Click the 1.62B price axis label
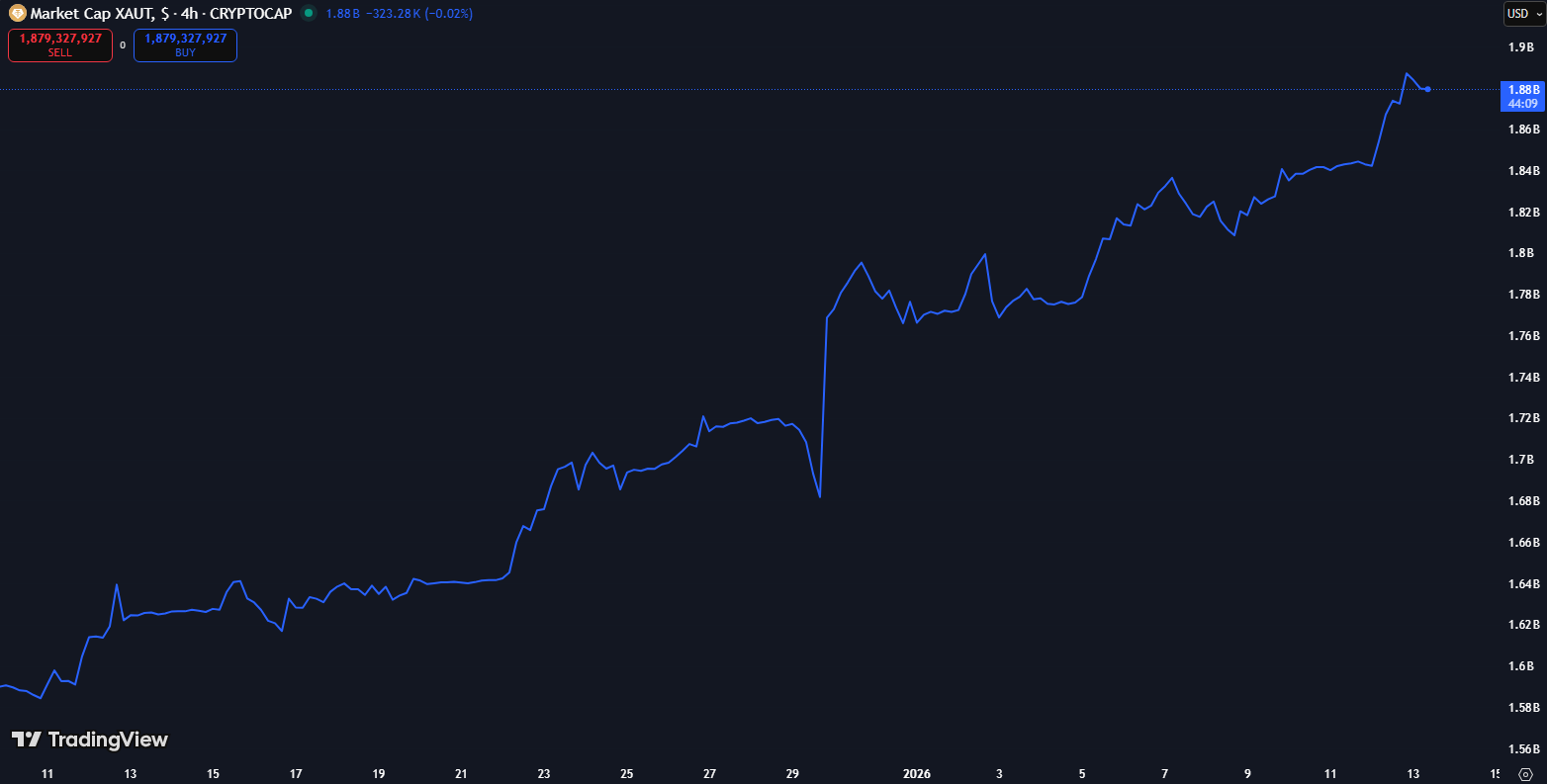This screenshot has width=1547, height=784. click(1523, 625)
